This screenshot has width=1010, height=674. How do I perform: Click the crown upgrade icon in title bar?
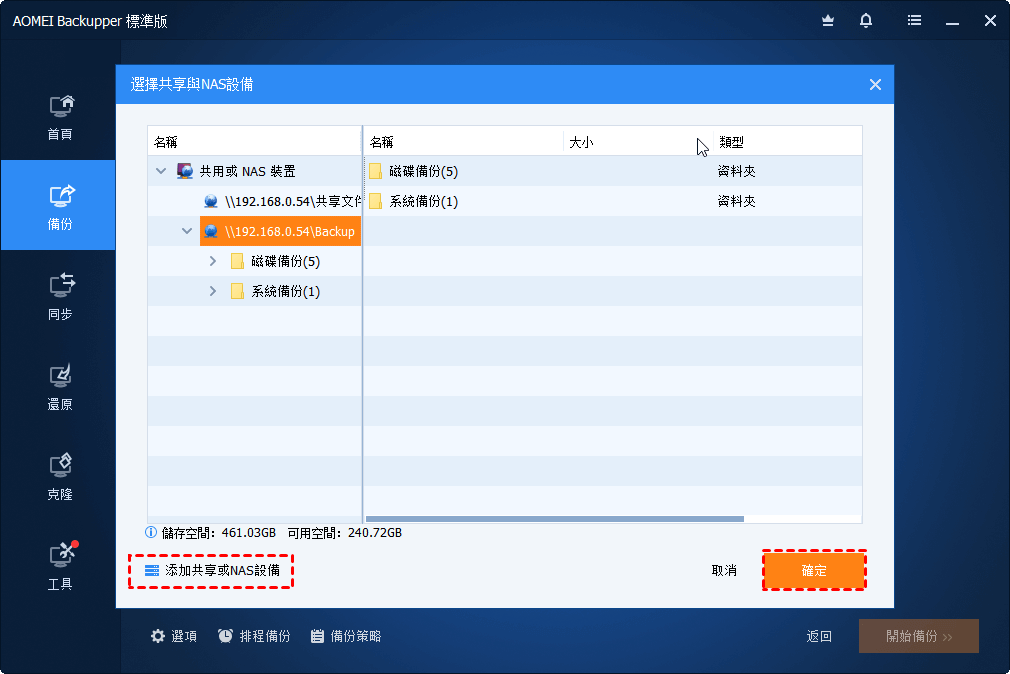coord(828,21)
